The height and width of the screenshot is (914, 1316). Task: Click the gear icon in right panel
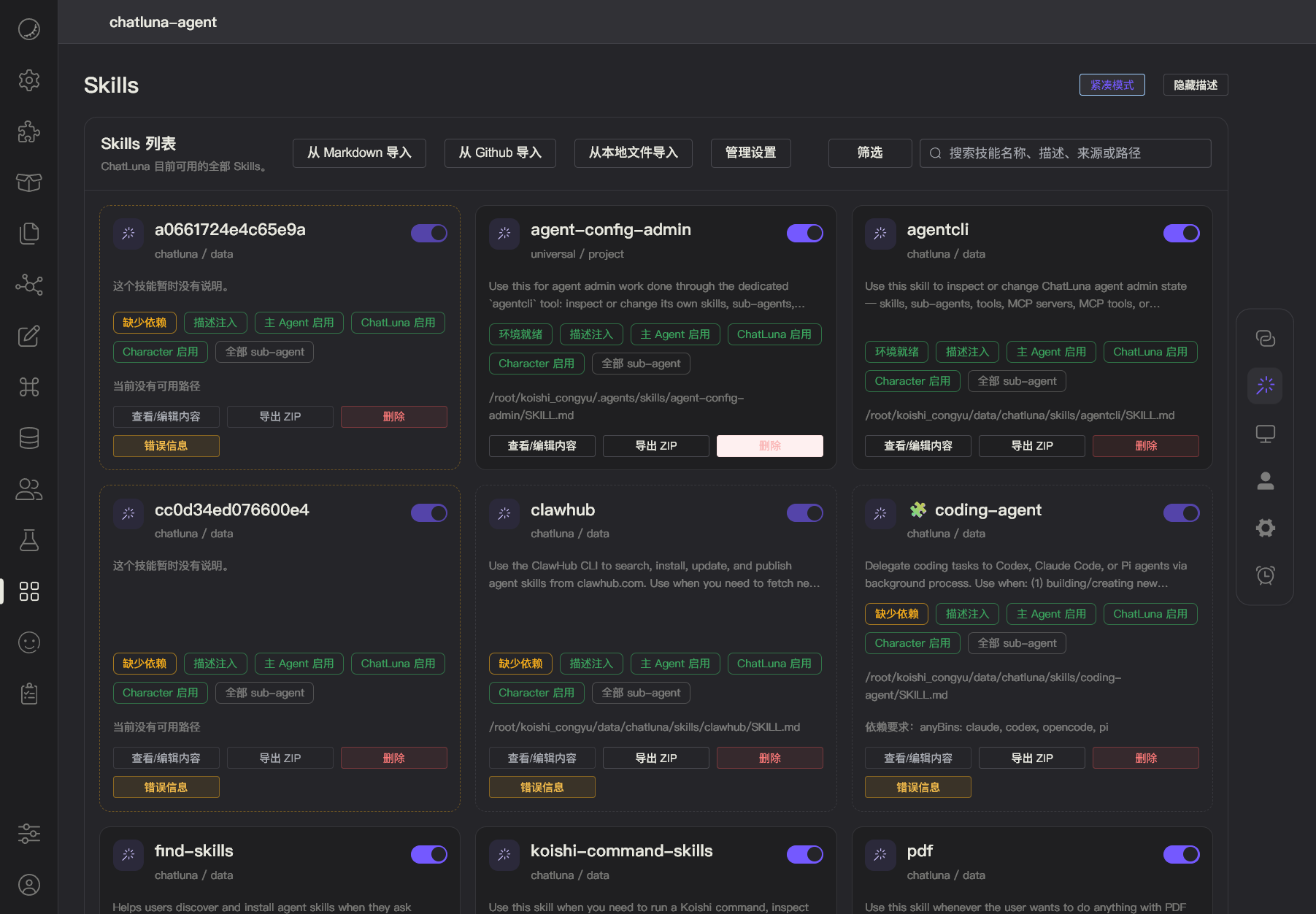click(1265, 528)
